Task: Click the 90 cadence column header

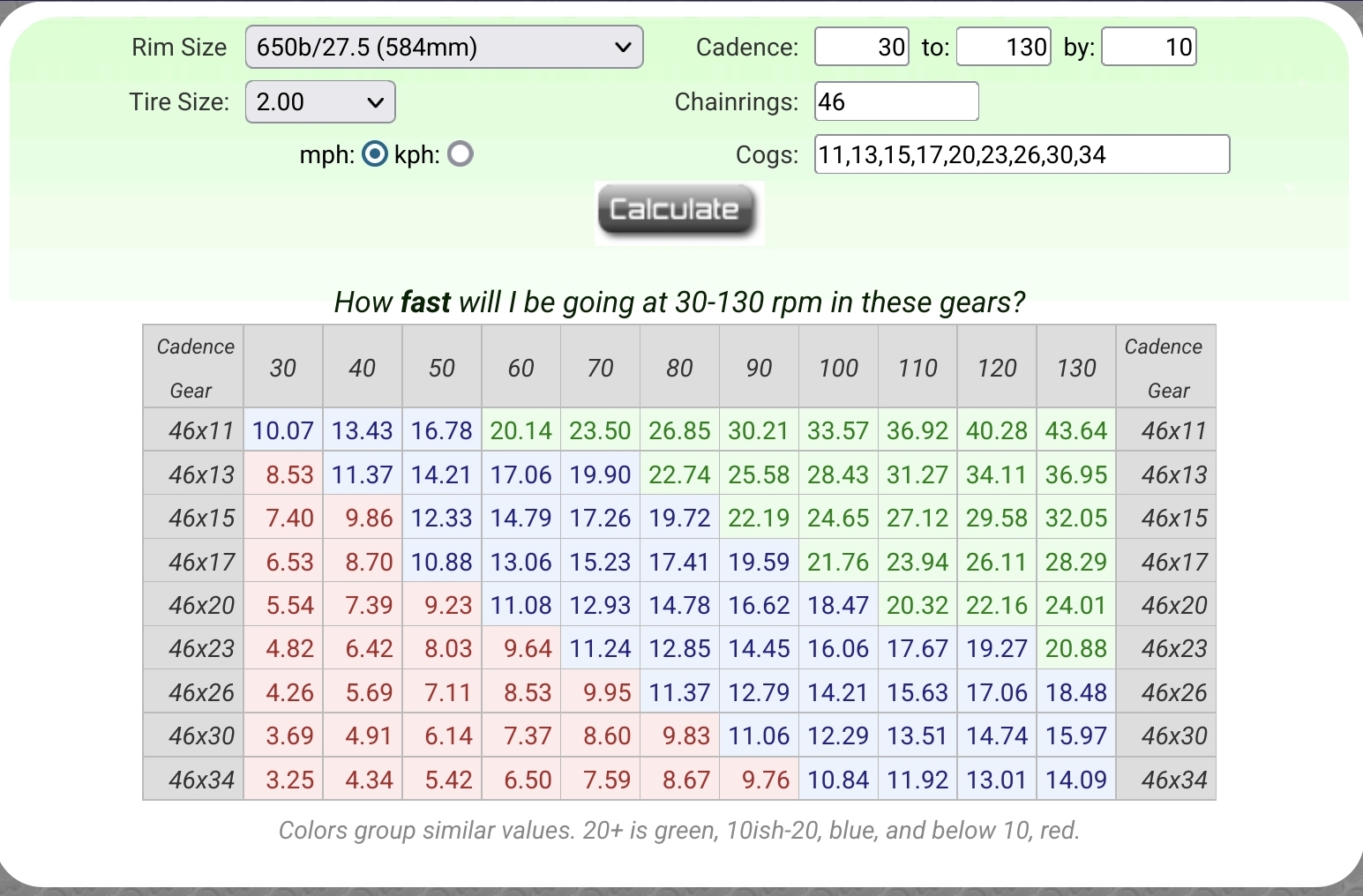Action: [759, 367]
